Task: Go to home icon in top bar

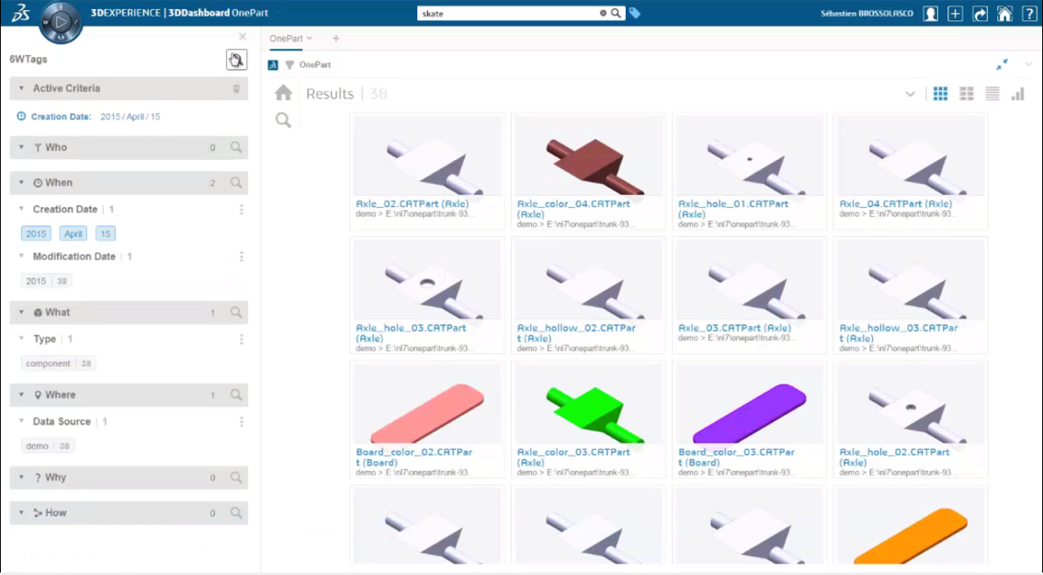Action: 1004,13
